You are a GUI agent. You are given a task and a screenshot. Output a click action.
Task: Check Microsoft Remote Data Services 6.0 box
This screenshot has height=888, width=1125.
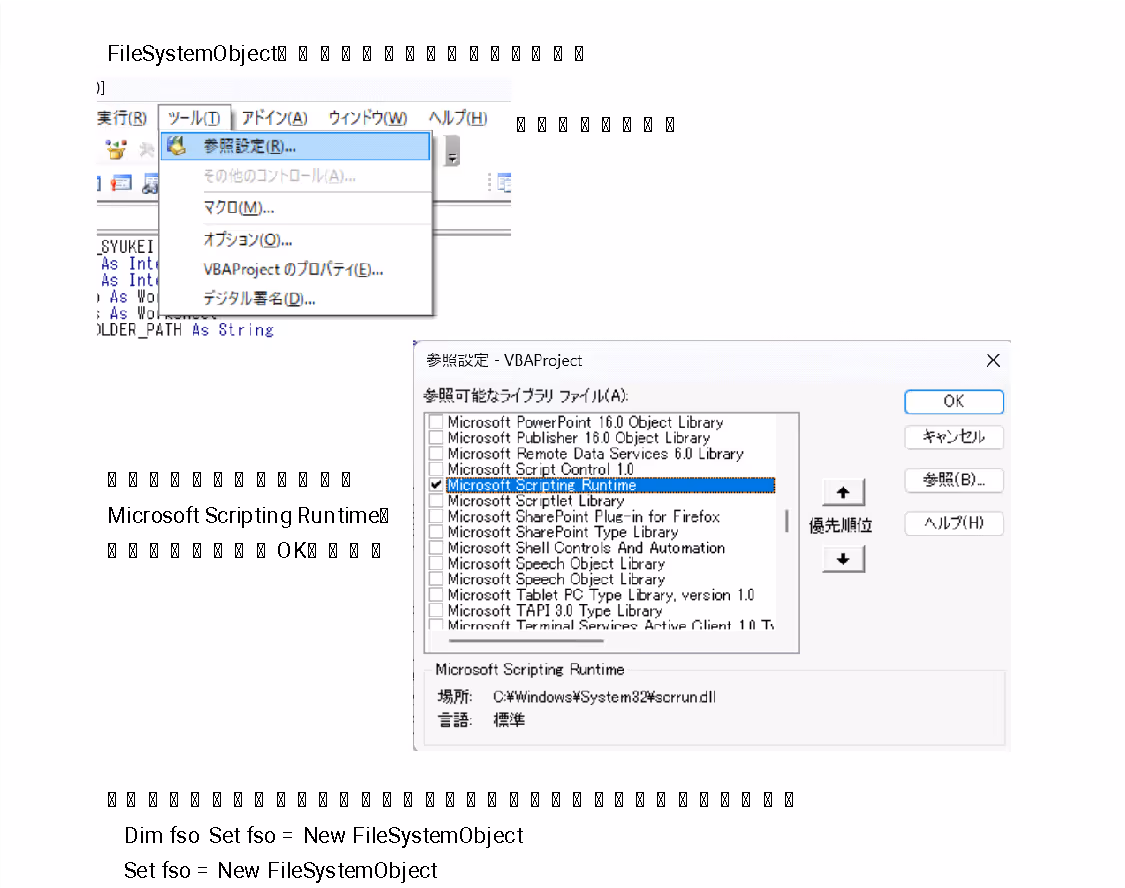[x=436, y=454]
